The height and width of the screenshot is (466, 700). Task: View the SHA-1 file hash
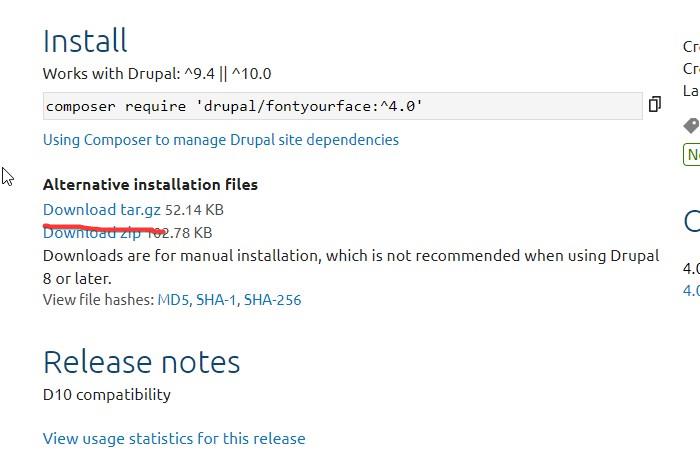click(216, 300)
